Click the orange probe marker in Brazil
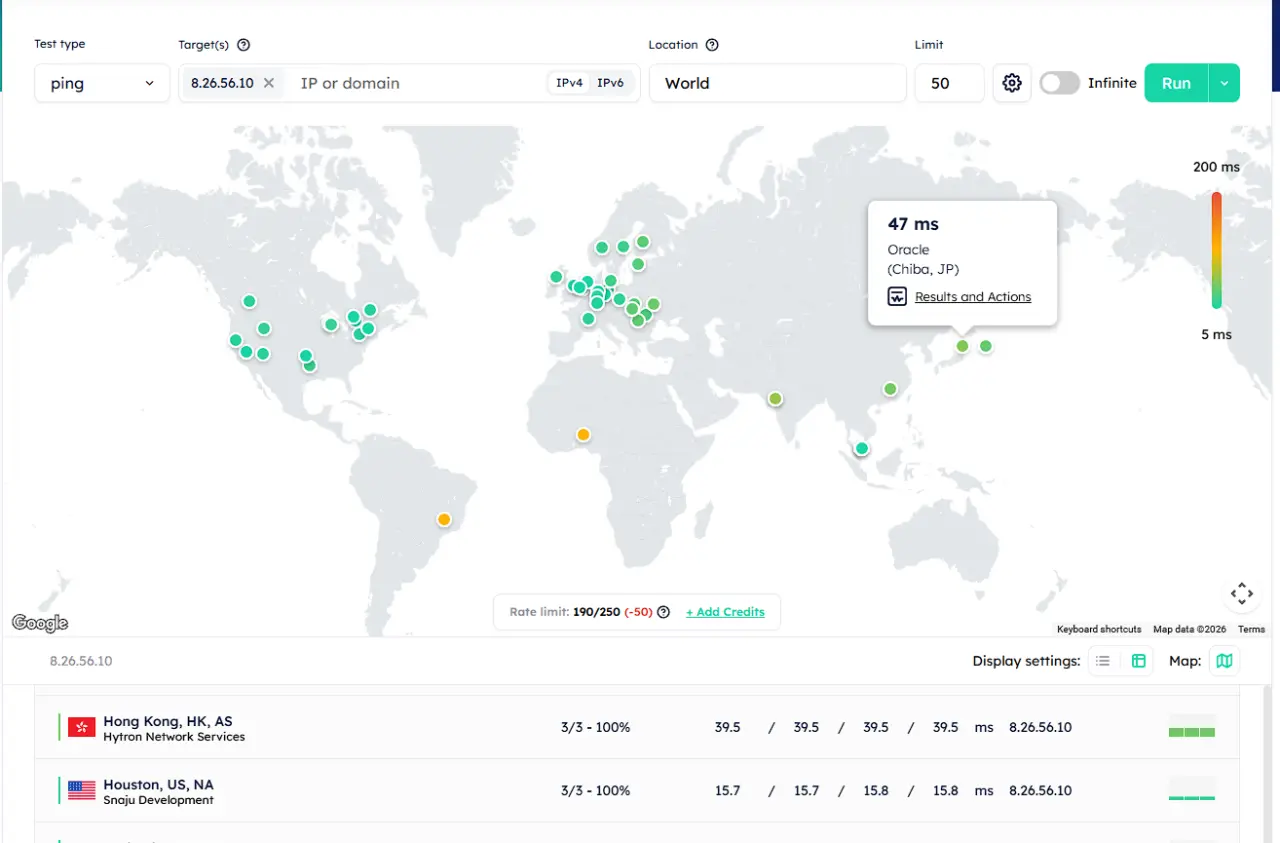The width and height of the screenshot is (1280, 843). (444, 519)
